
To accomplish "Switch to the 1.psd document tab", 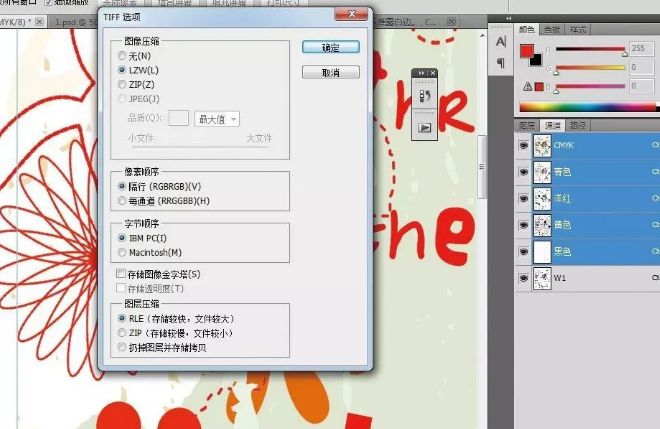I will pyautogui.click(x=74, y=22).
